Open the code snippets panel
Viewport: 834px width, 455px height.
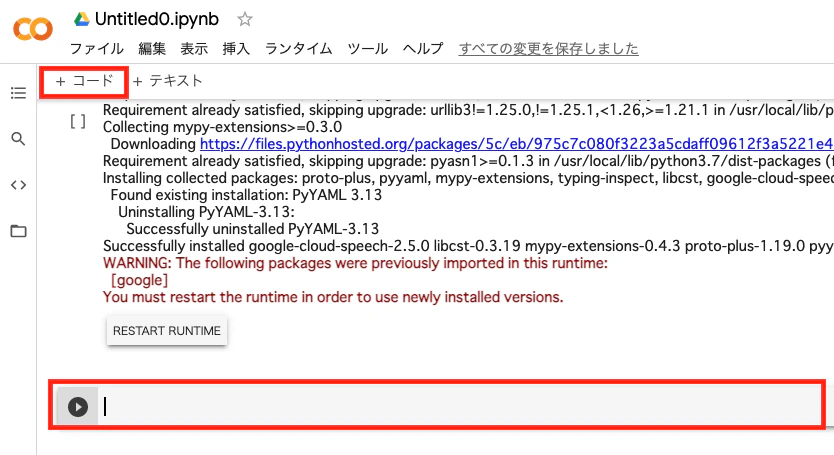point(18,185)
